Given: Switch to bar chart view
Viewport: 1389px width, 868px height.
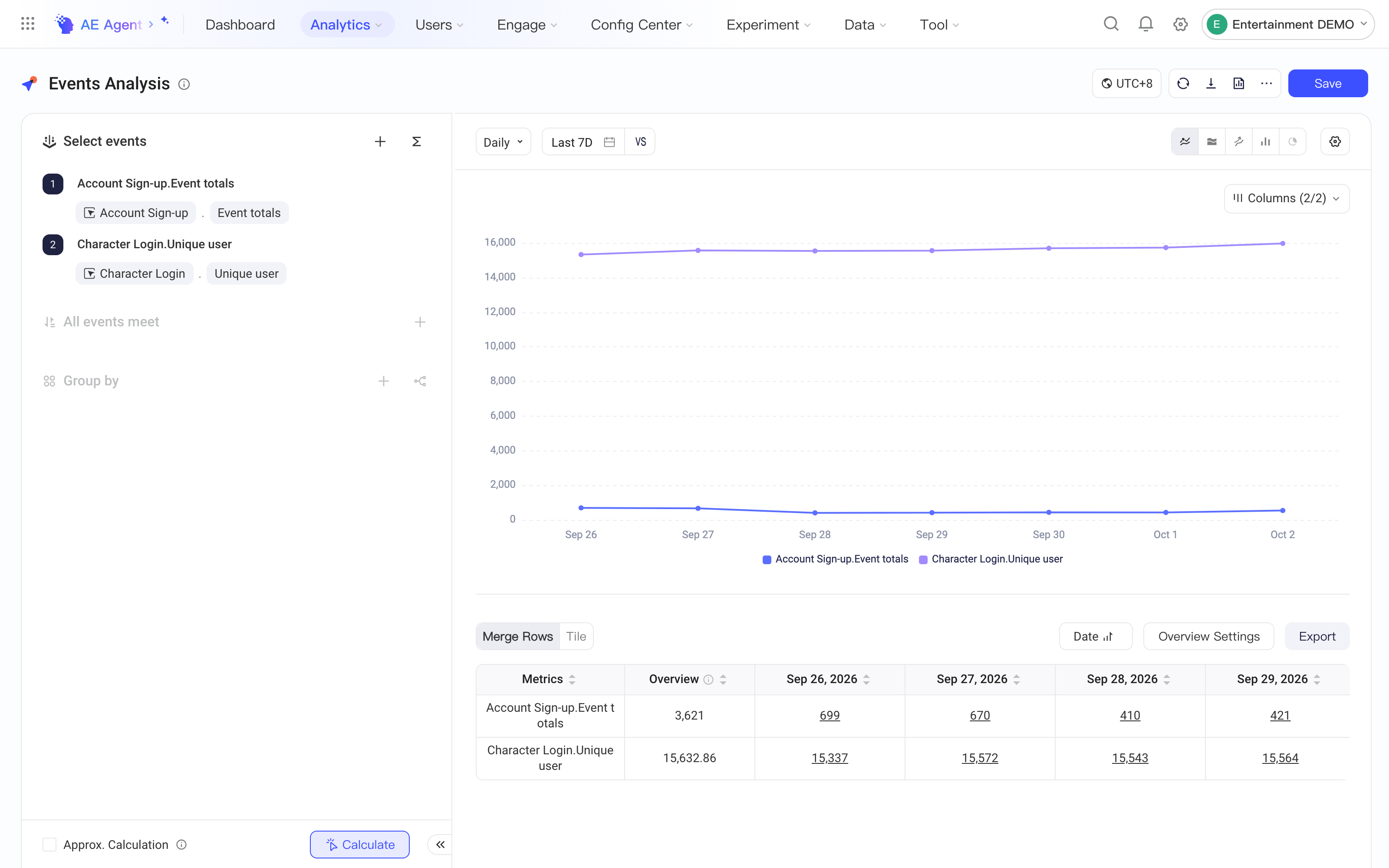Looking at the screenshot, I should (x=1266, y=142).
